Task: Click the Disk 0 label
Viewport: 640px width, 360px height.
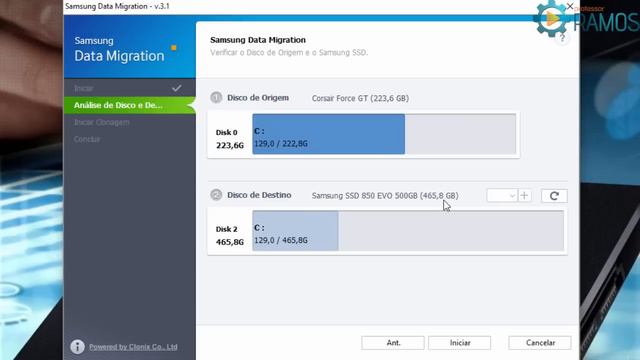Action: click(227, 133)
